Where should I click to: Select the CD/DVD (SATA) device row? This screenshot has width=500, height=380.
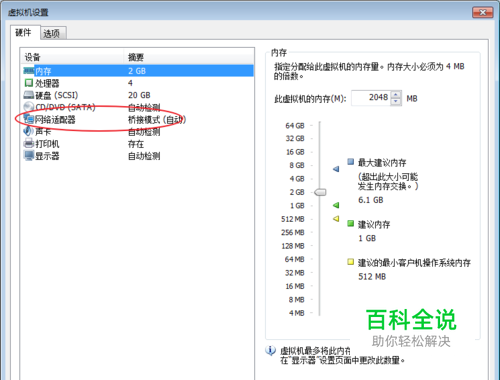(138, 107)
